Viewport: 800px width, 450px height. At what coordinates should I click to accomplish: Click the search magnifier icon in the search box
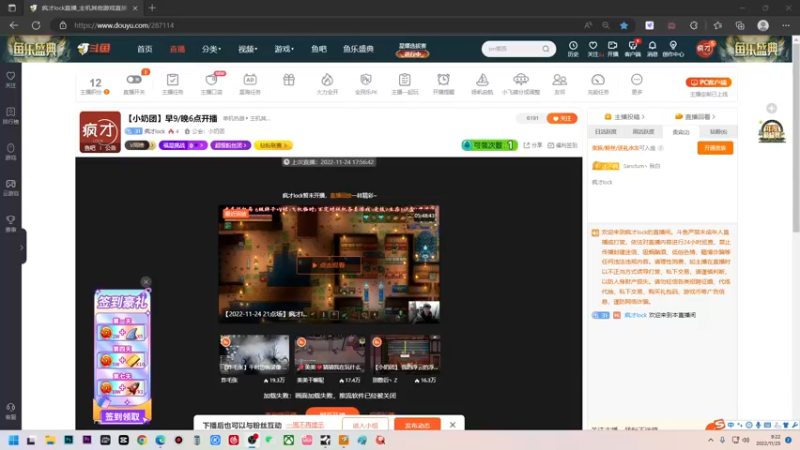pyautogui.click(x=546, y=49)
